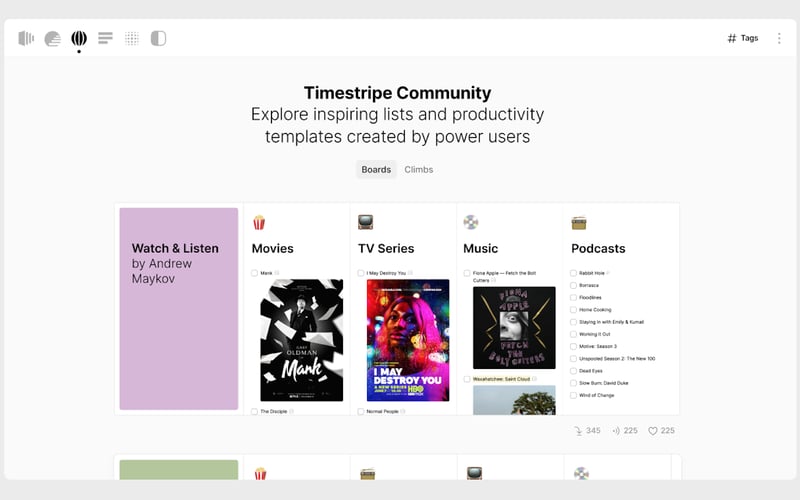Switch to the Boards tab
This screenshot has width=800, height=500.
point(376,169)
